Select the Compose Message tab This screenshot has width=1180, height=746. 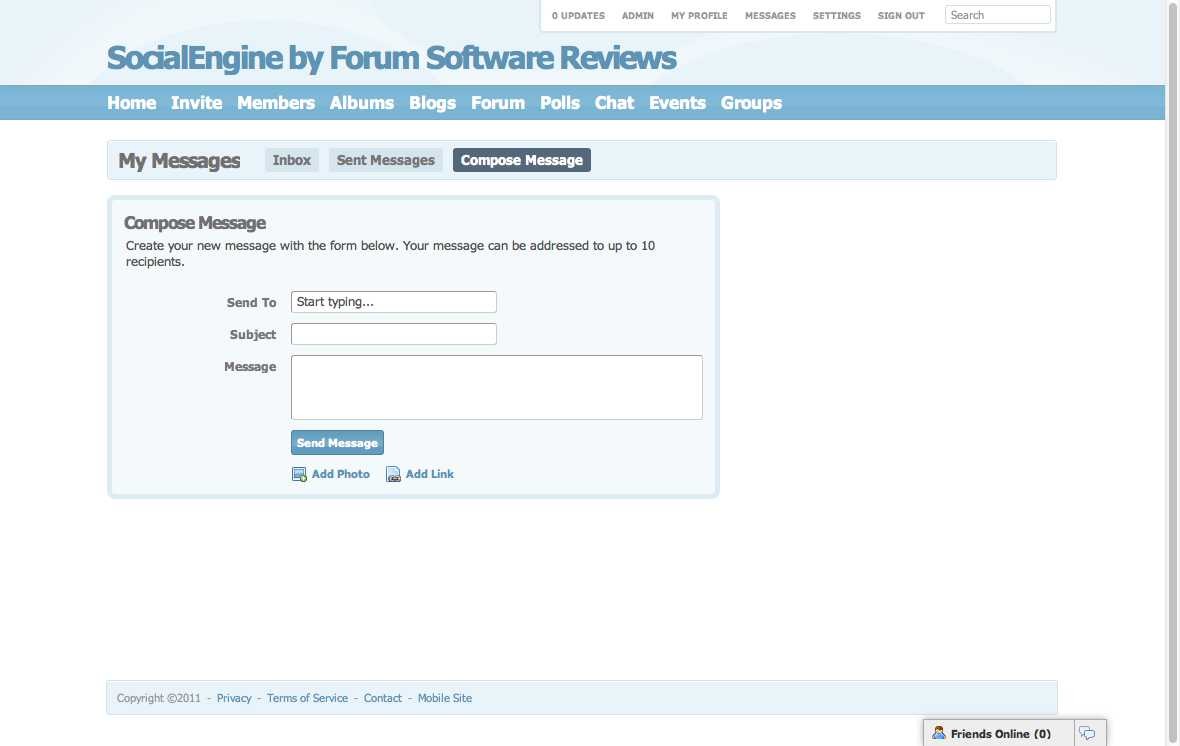[x=522, y=160]
